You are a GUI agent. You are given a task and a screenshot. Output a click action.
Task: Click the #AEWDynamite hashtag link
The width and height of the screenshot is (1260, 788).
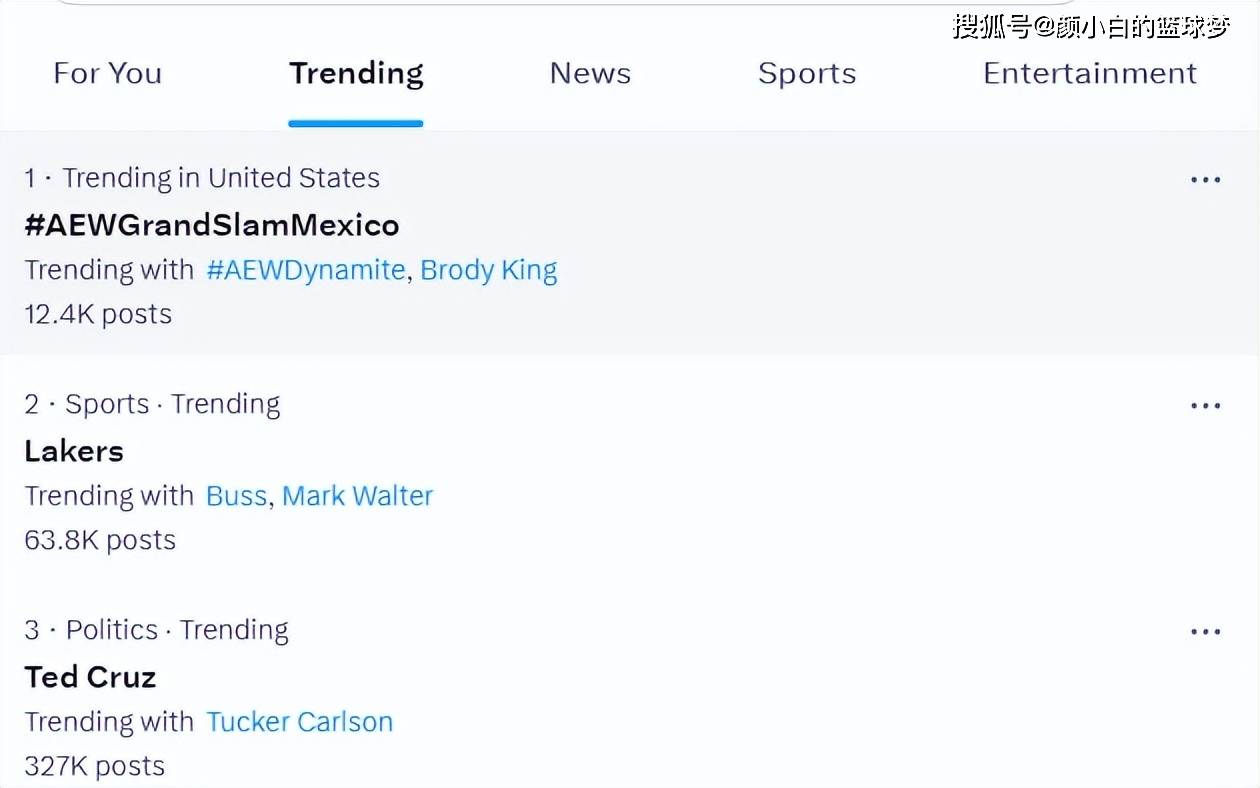(x=306, y=270)
